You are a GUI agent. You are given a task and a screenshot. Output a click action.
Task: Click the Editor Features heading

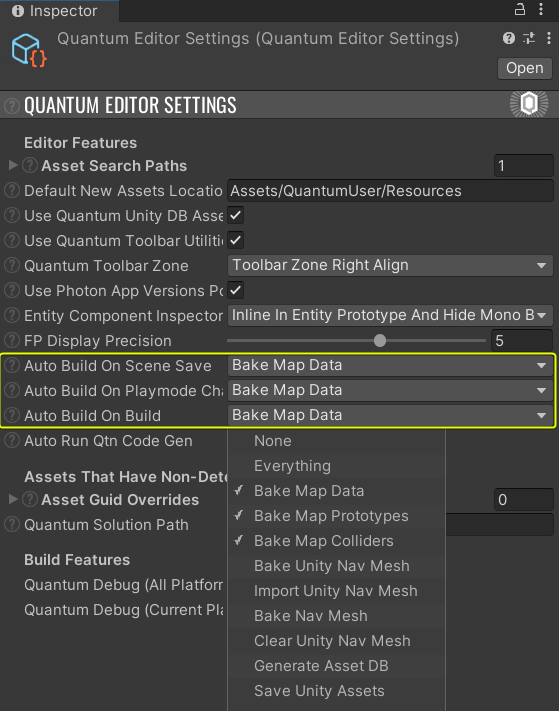tap(80, 143)
